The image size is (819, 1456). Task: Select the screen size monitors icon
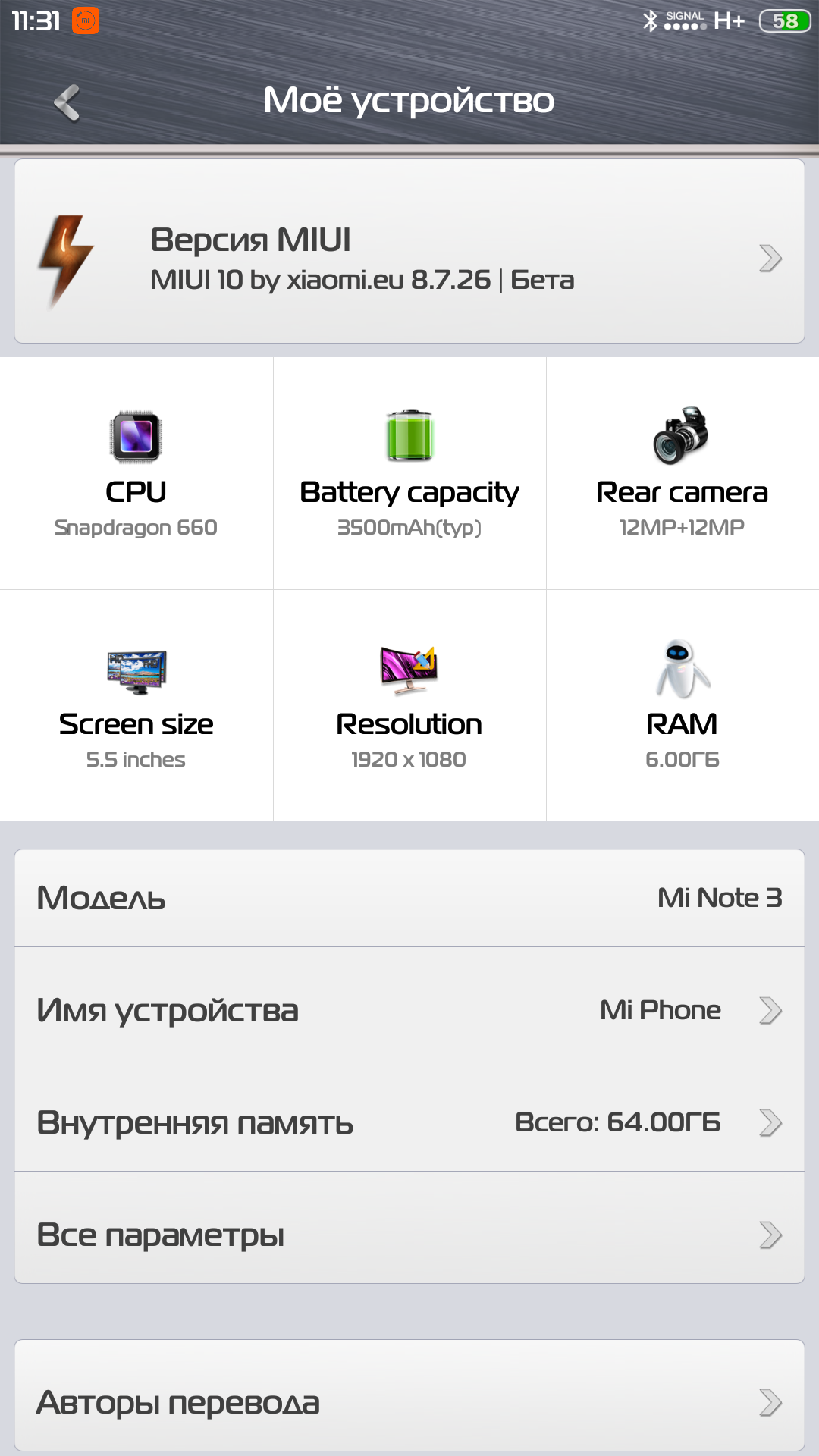(136, 672)
